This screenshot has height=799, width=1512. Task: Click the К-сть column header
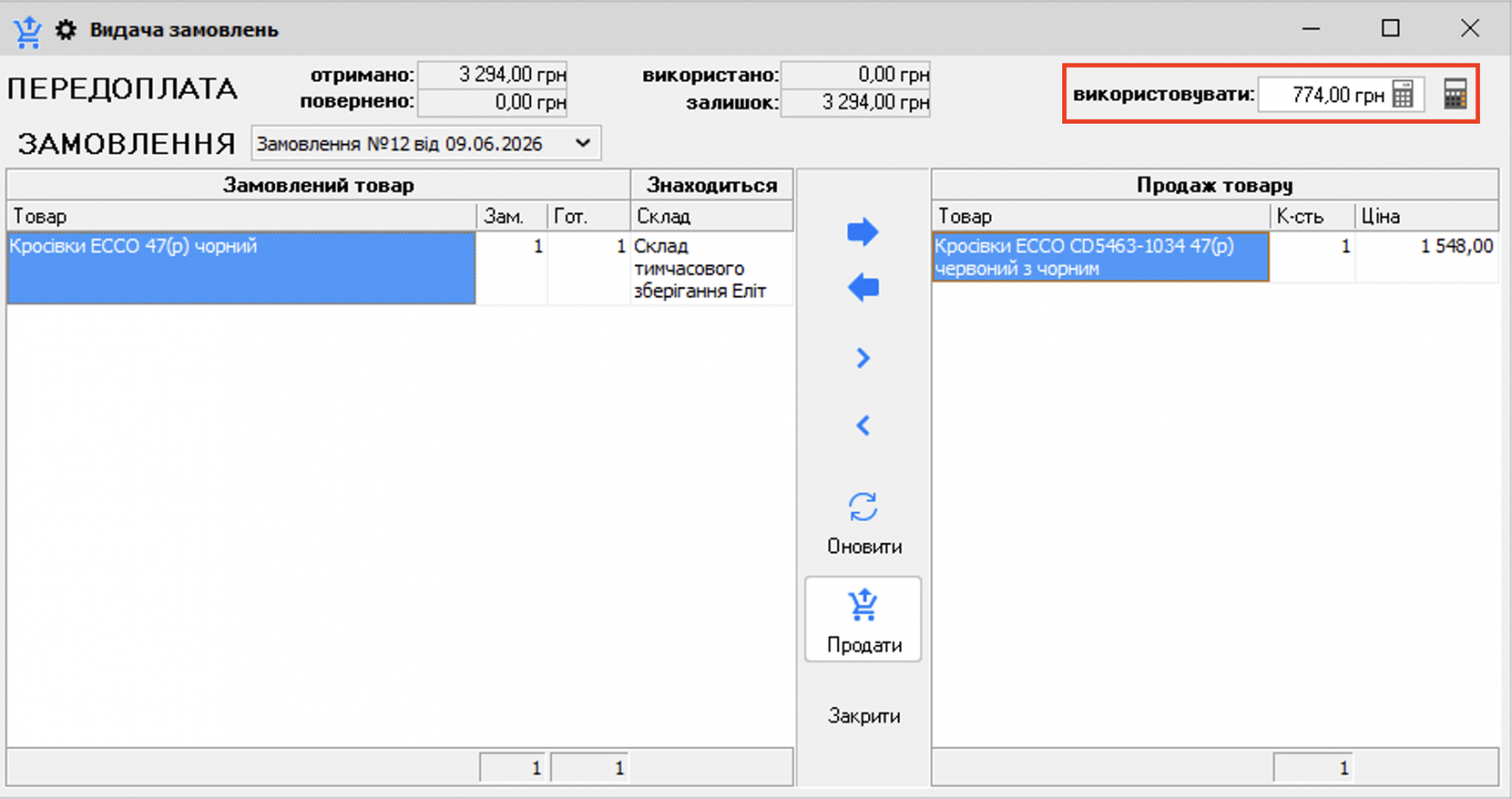coord(1313,216)
